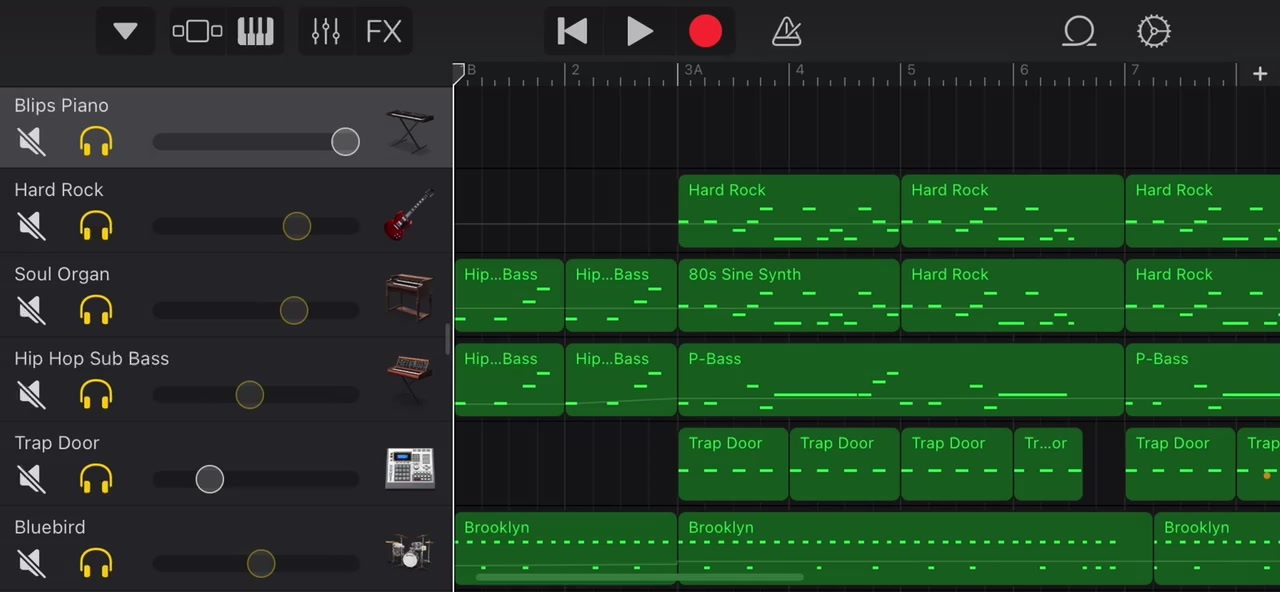Screen dimensions: 1280x592
Task: Solo the Bluebird track
Action: click(x=96, y=563)
